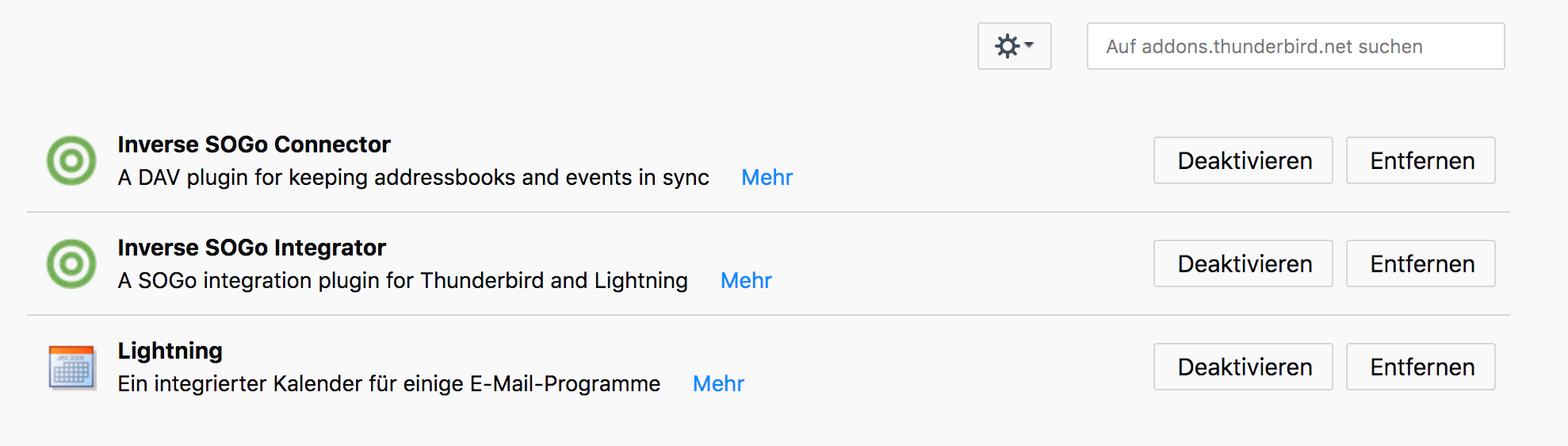Deactivate the Inverse SOGo Connector add-on

click(x=1243, y=160)
